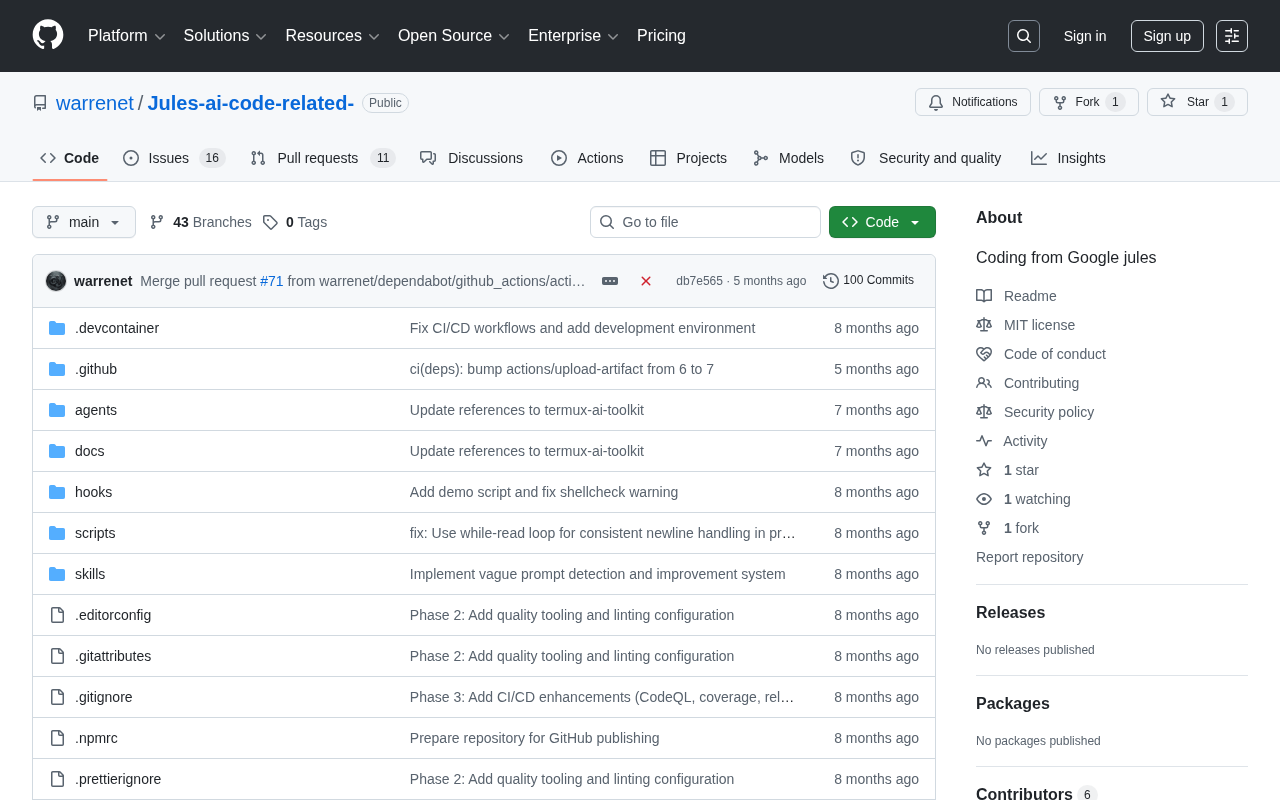This screenshot has height=800, width=1280.
Task: Click the eye icon beside '1 watching'
Action: (x=984, y=499)
